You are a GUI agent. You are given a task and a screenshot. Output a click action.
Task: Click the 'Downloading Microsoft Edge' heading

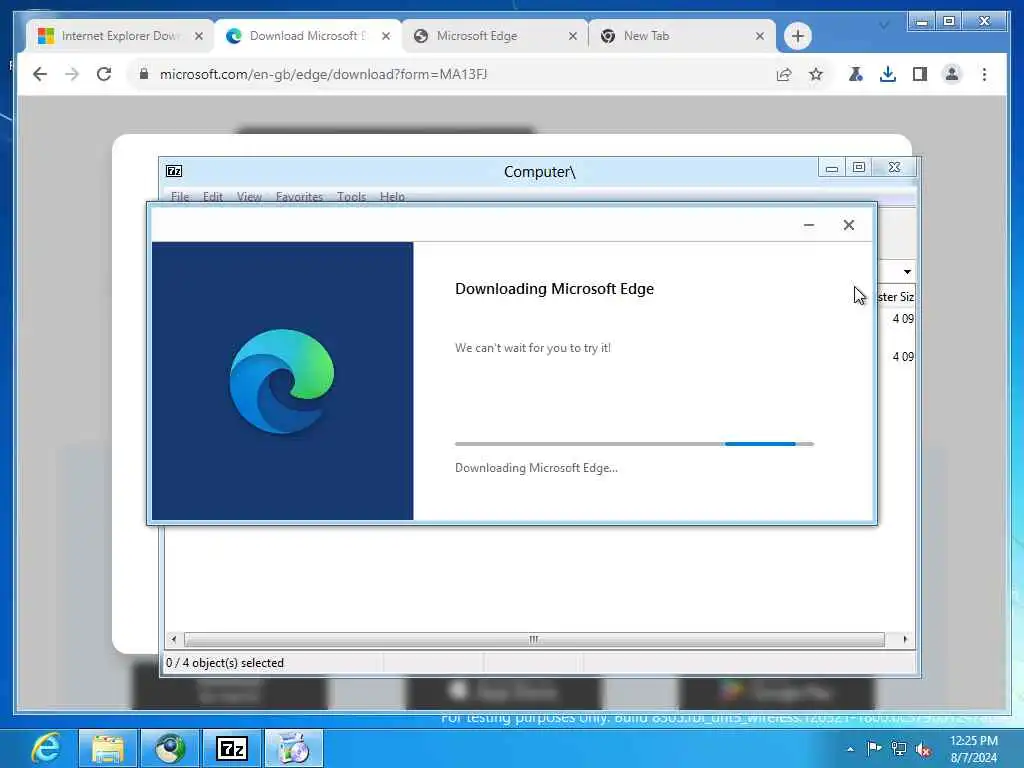tap(554, 289)
